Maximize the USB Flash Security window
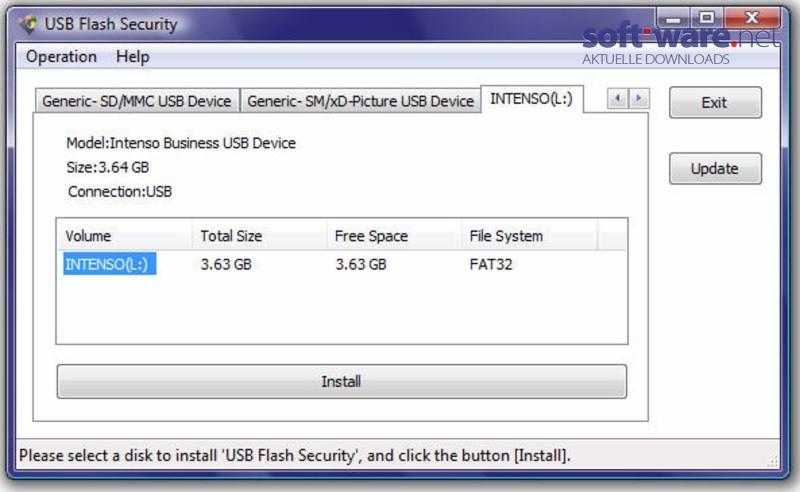This screenshot has height=492, width=800. click(x=707, y=19)
